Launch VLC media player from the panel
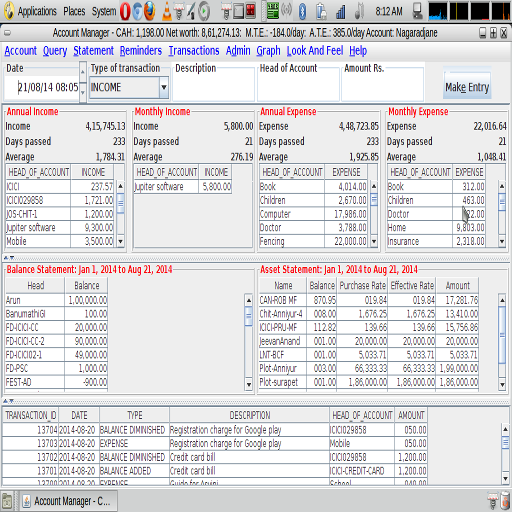Screen dimensions: 512x512 click(x=167, y=11)
